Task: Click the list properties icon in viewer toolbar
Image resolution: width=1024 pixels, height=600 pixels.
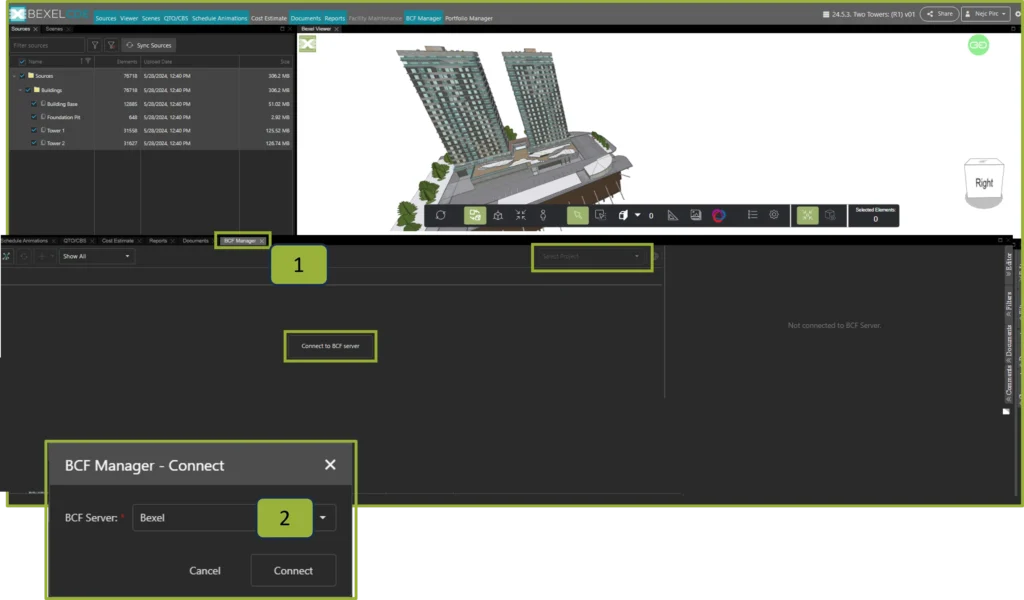Action: click(752, 215)
